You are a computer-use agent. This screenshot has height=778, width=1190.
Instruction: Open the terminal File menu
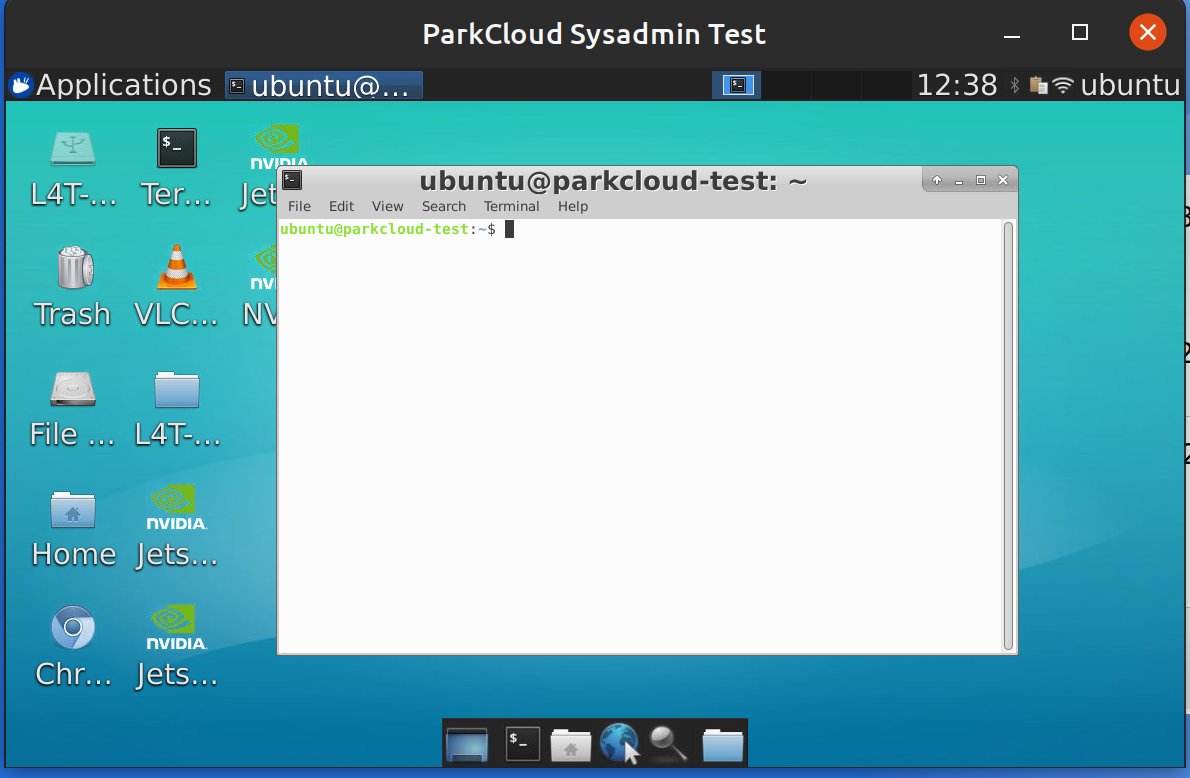[x=299, y=206]
